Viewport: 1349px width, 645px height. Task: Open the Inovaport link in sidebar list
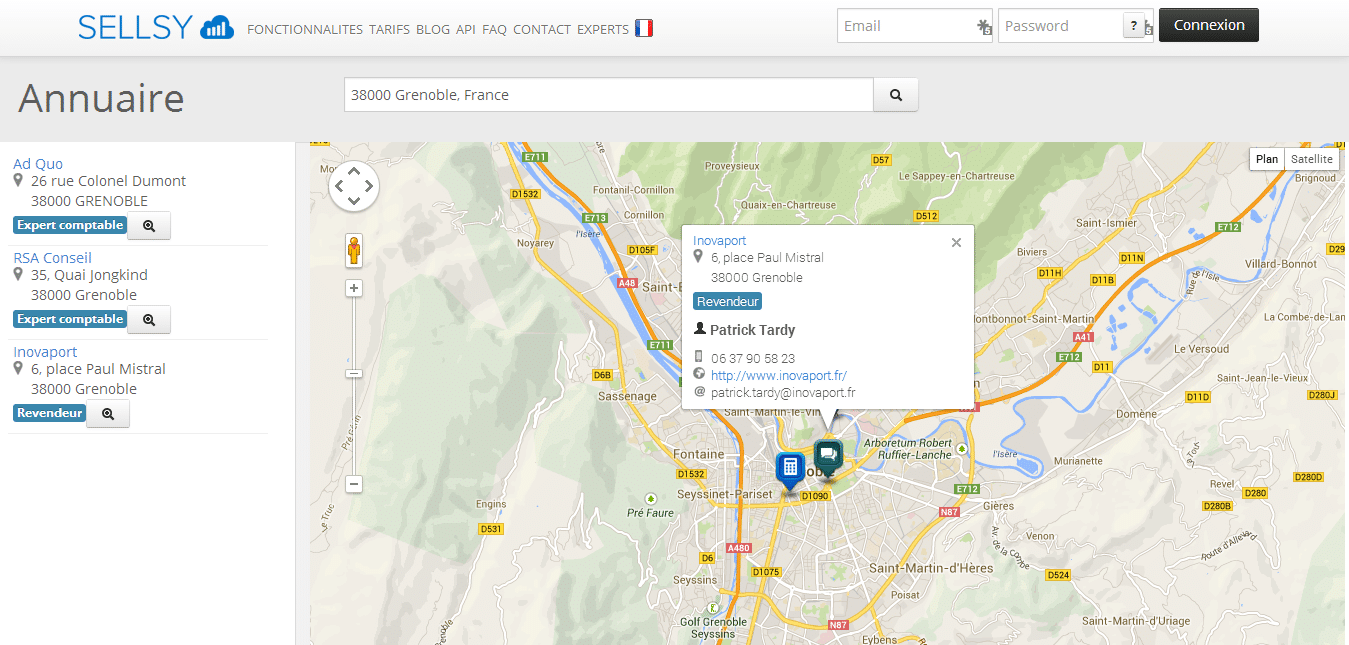point(45,352)
